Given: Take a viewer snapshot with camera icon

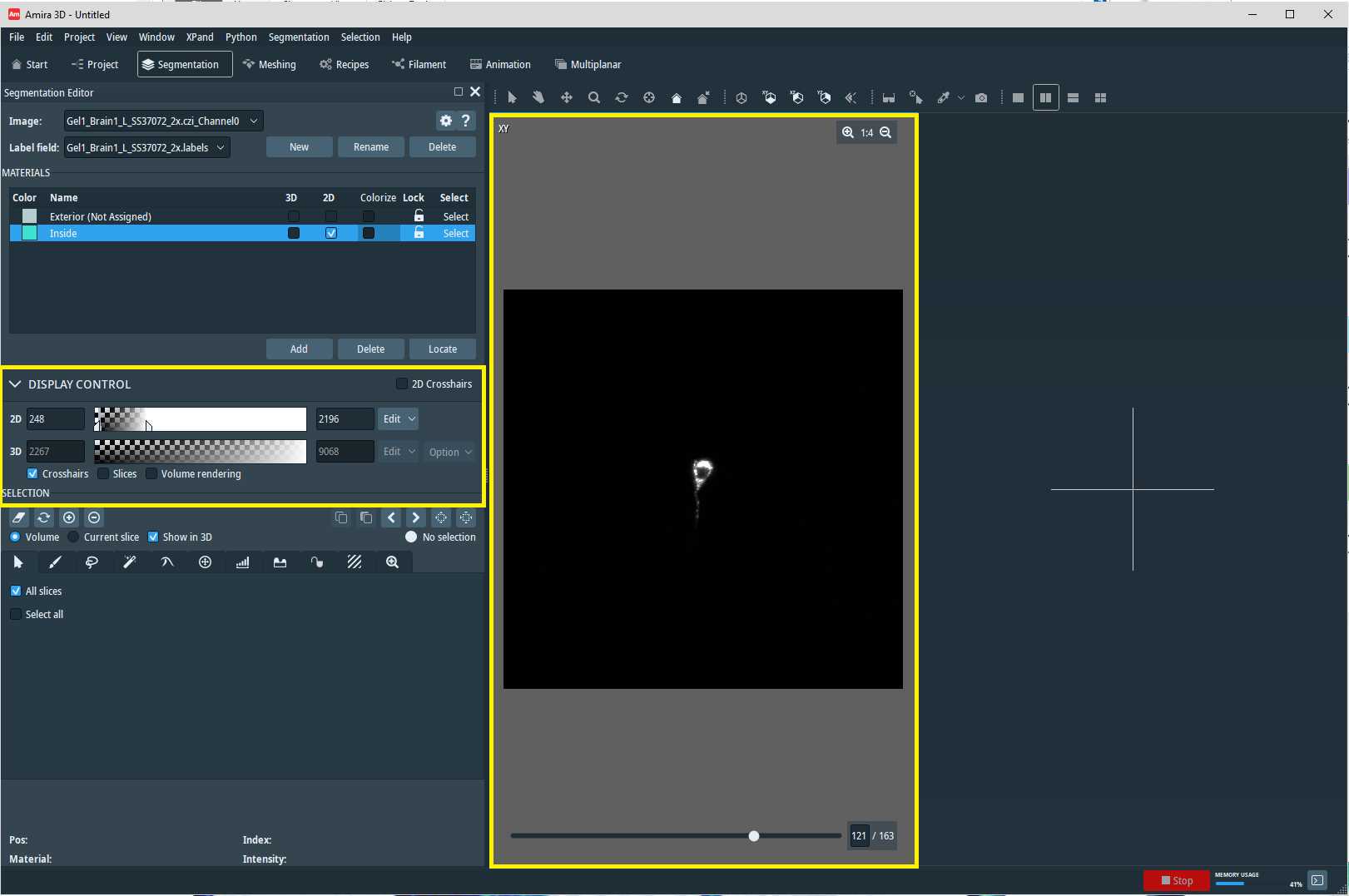Looking at the screenshot, I should 981,97.
